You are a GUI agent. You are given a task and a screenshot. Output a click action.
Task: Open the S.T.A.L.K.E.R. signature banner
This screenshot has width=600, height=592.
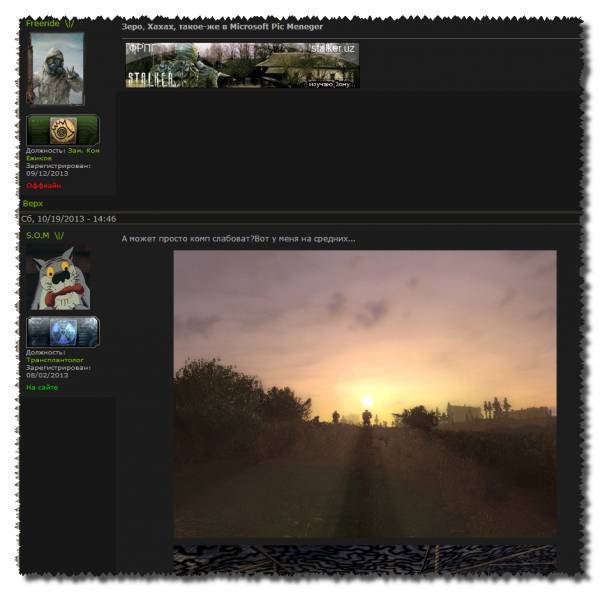pos(242,65)
